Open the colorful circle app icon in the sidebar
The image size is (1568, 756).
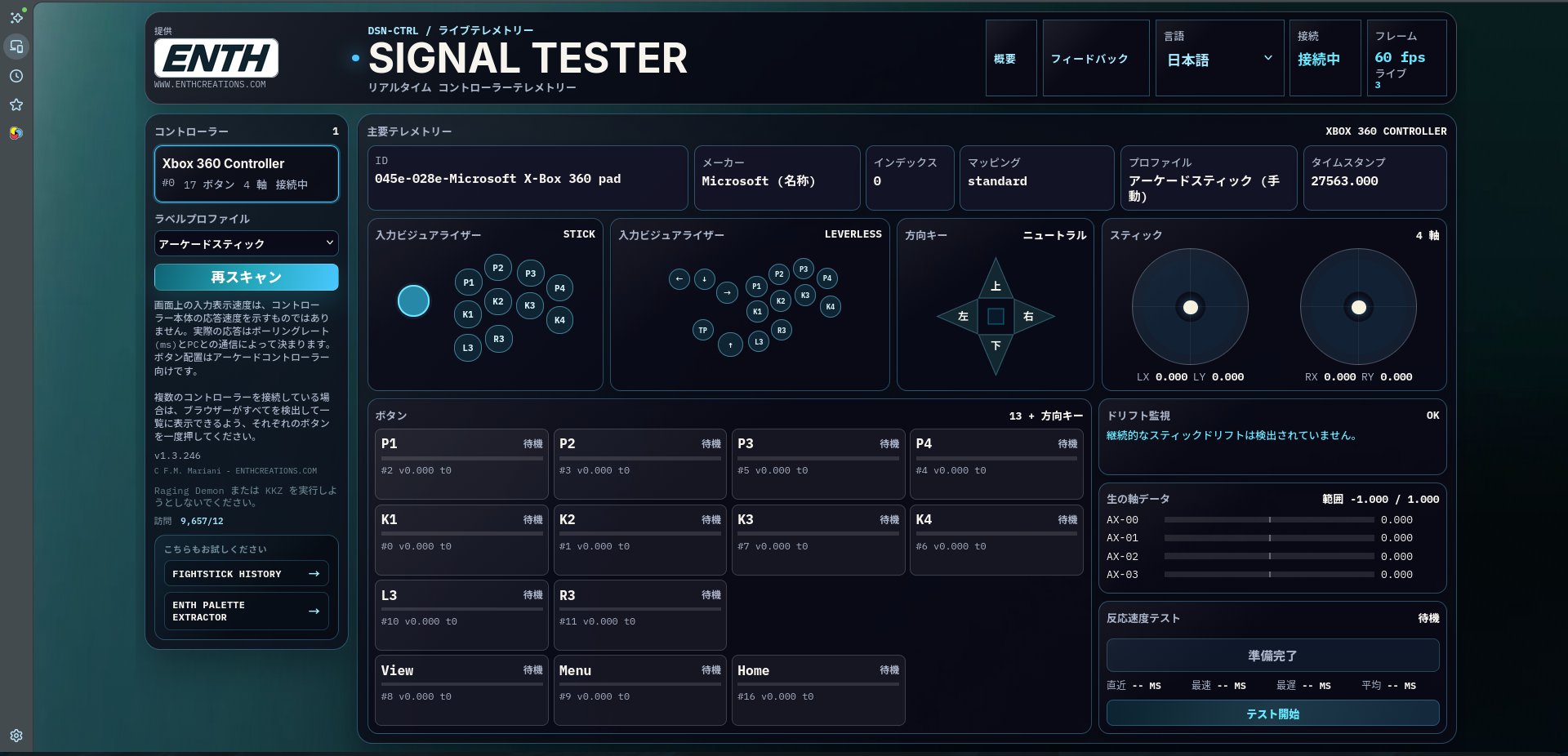coord(16,133)
